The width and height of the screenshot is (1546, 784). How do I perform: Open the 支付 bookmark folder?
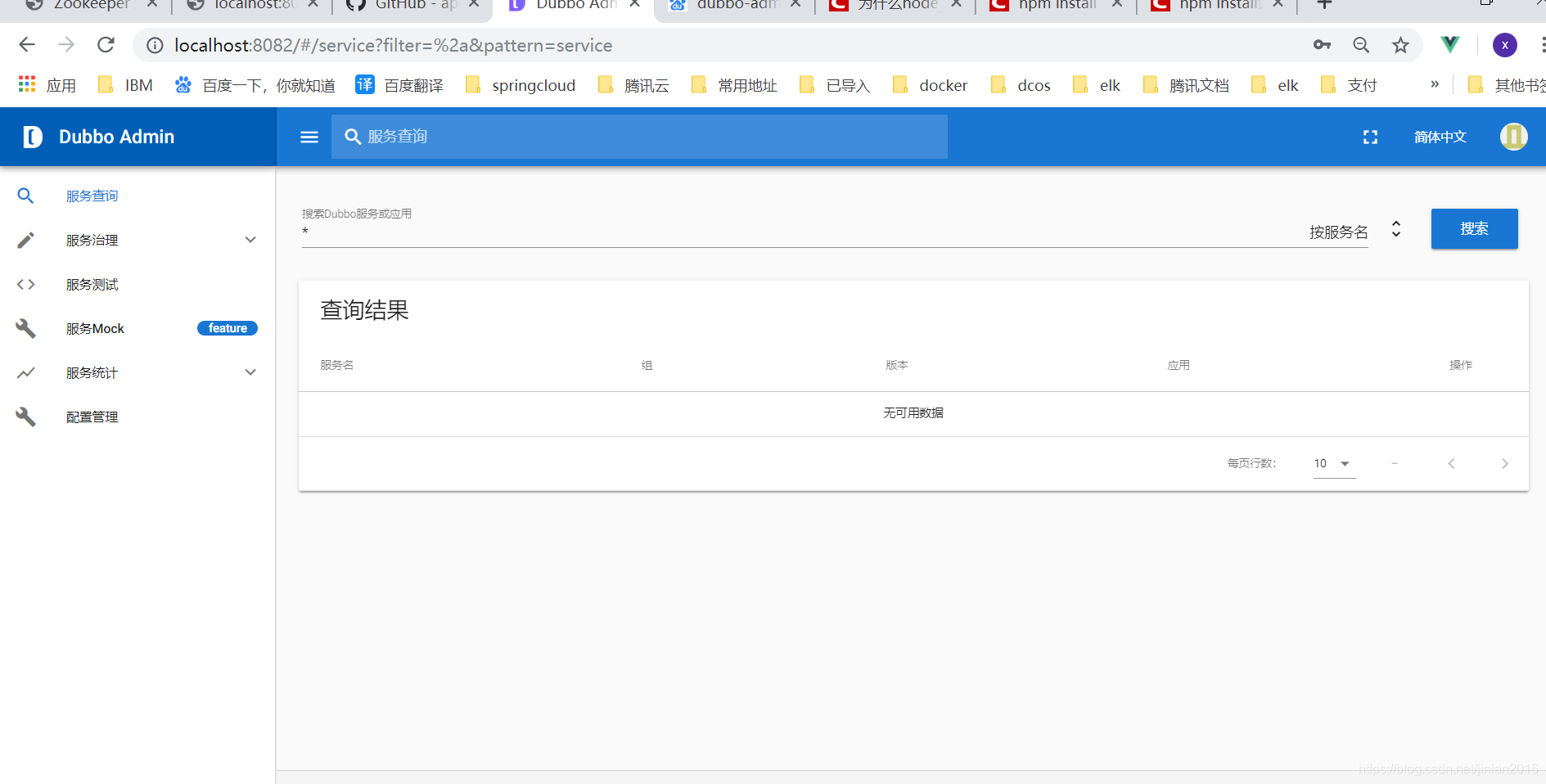[x=1349, y=85]
